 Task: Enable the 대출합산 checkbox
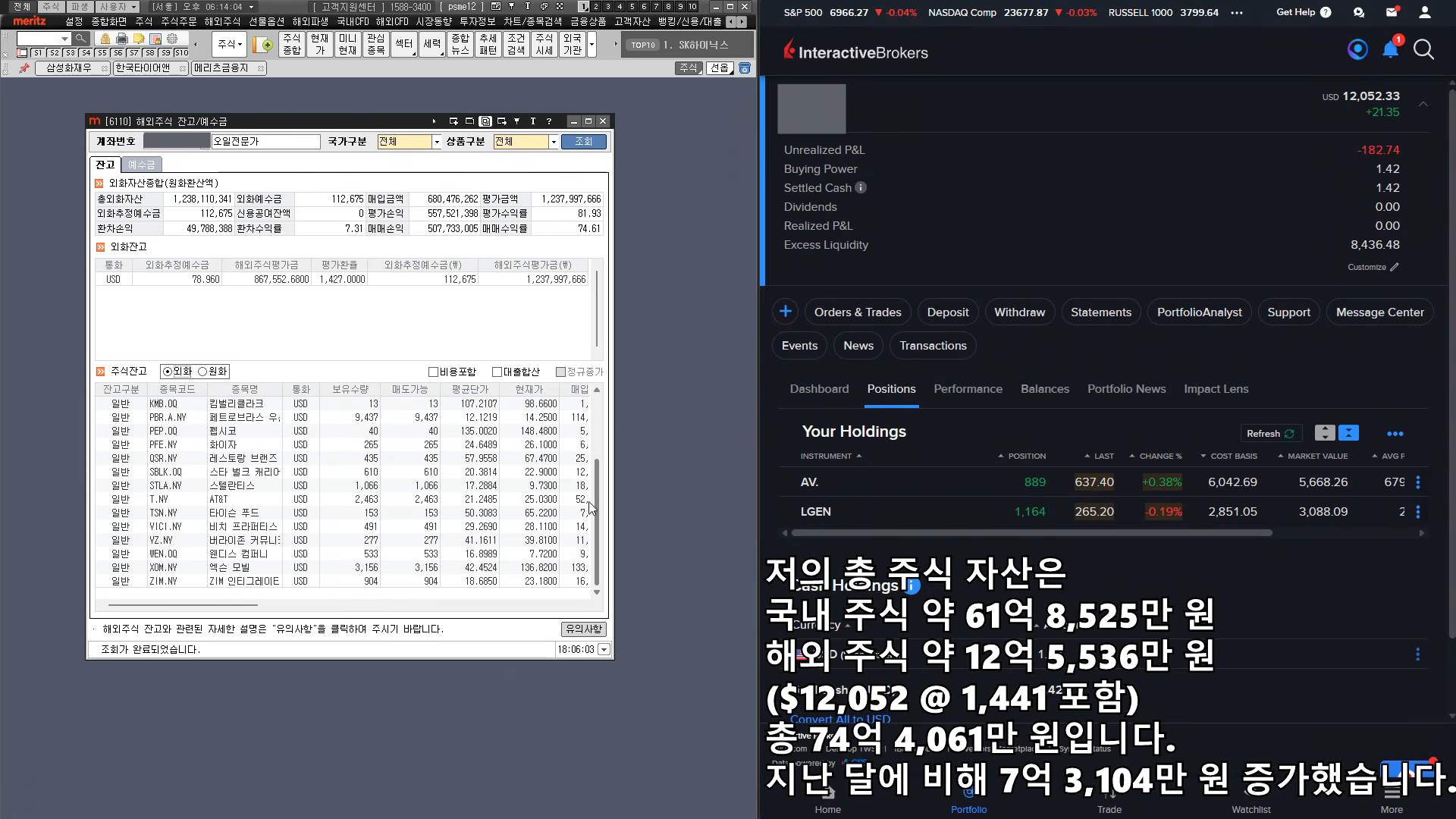click(x=497, y=372)
